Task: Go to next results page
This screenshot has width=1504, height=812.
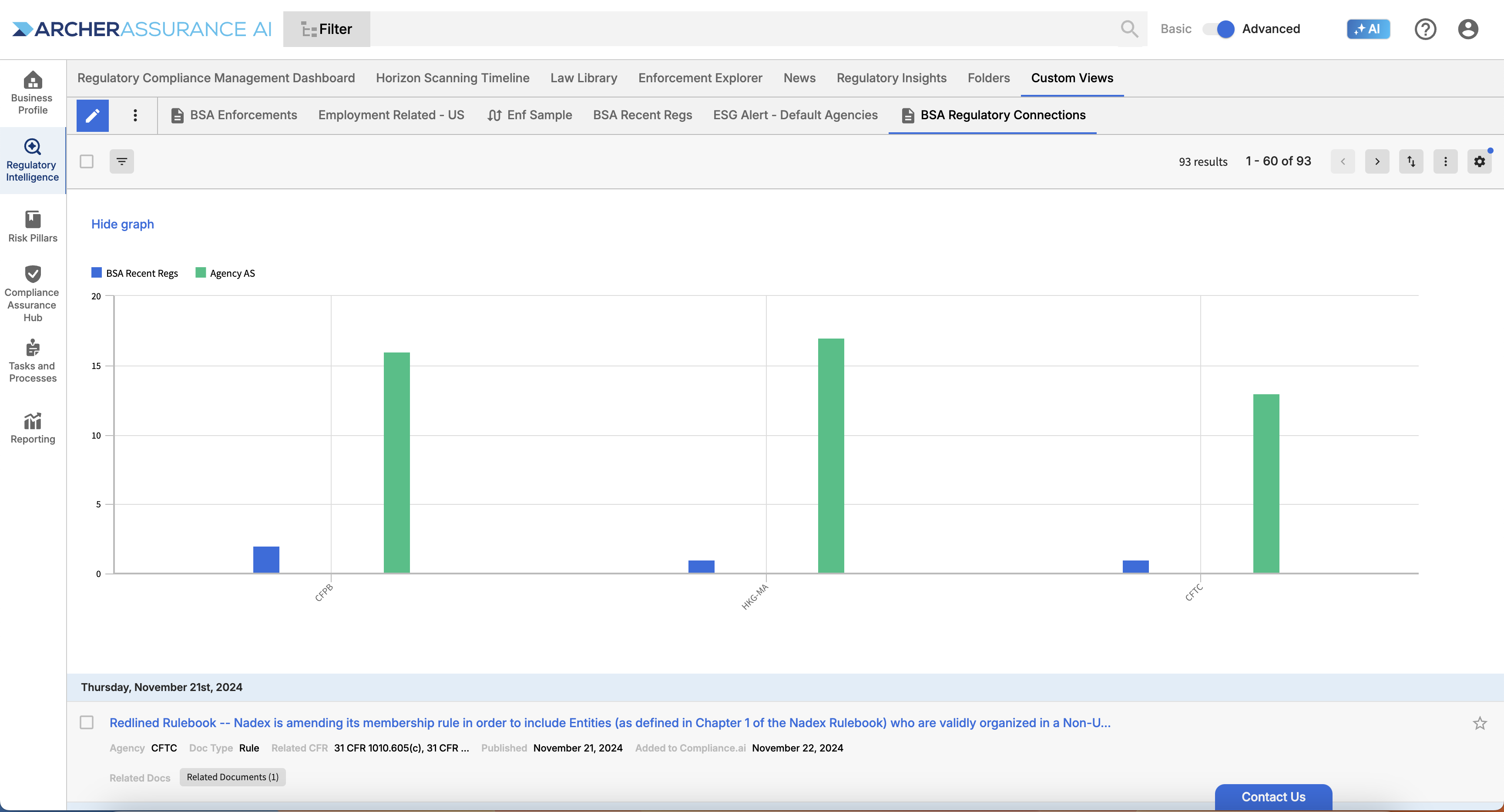Action: pyautogui.click(x=1377, y=162)
